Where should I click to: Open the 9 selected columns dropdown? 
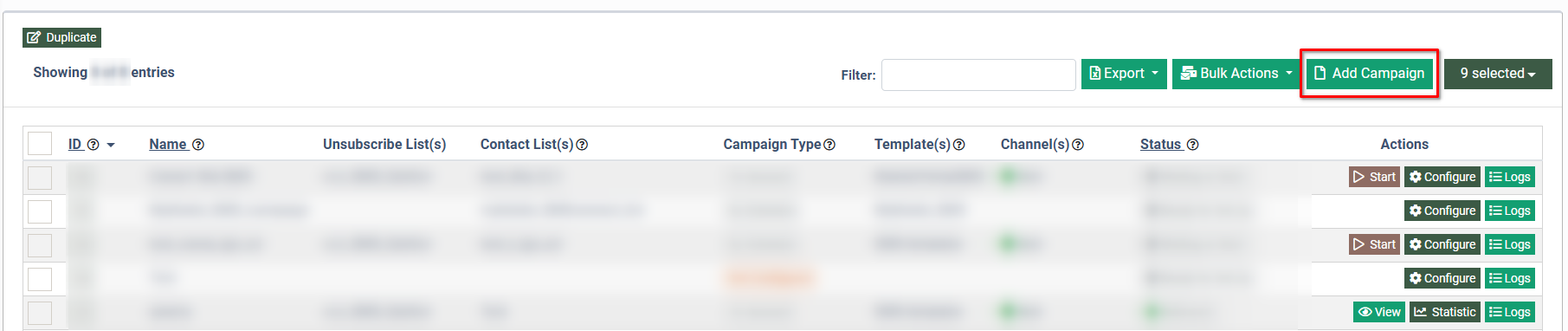1498,74
